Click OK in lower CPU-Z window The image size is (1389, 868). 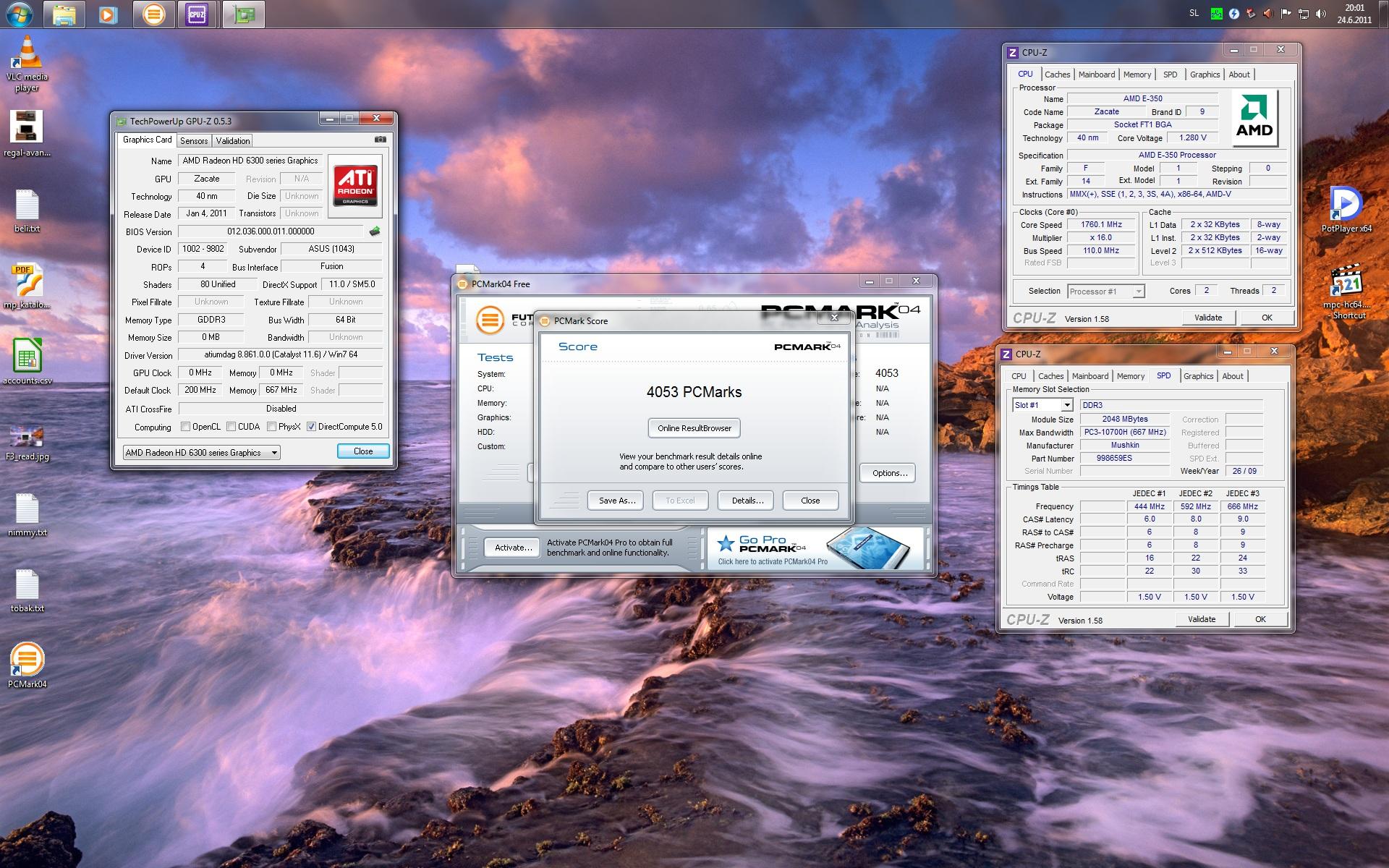[x=1260, y=619]
